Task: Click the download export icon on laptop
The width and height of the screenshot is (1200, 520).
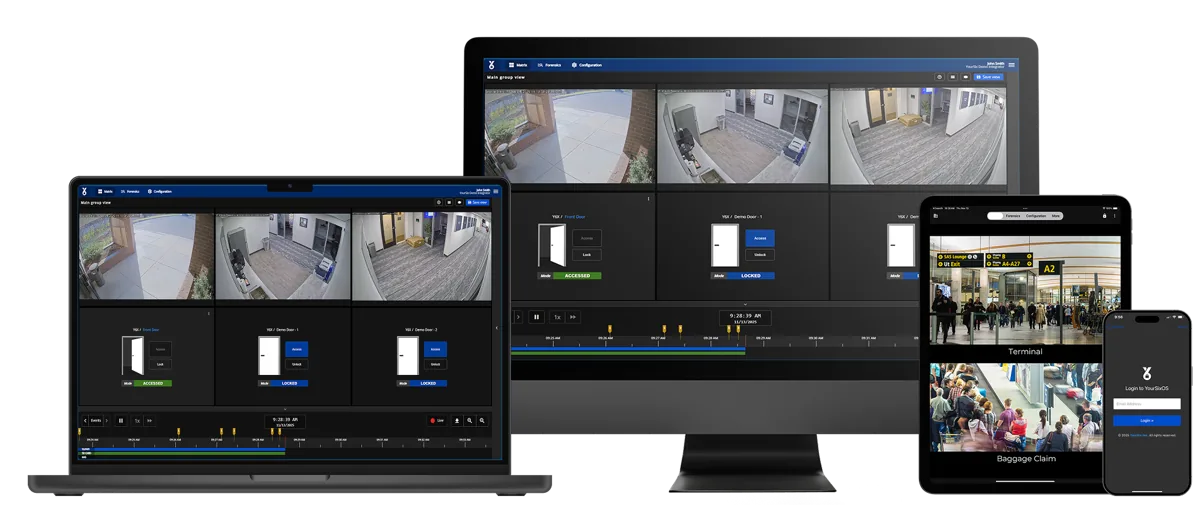Action: click(x=457, y=421)
